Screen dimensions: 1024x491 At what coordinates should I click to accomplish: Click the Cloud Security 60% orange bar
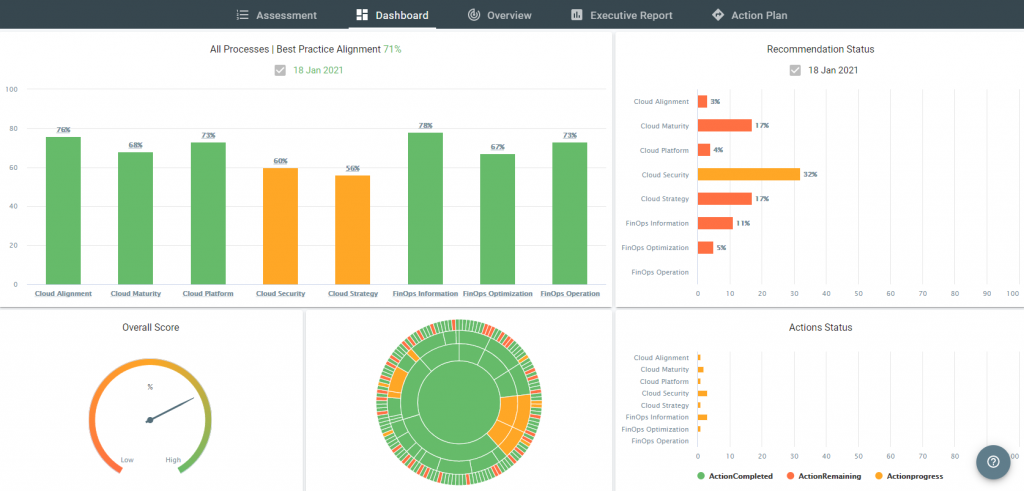280,225
